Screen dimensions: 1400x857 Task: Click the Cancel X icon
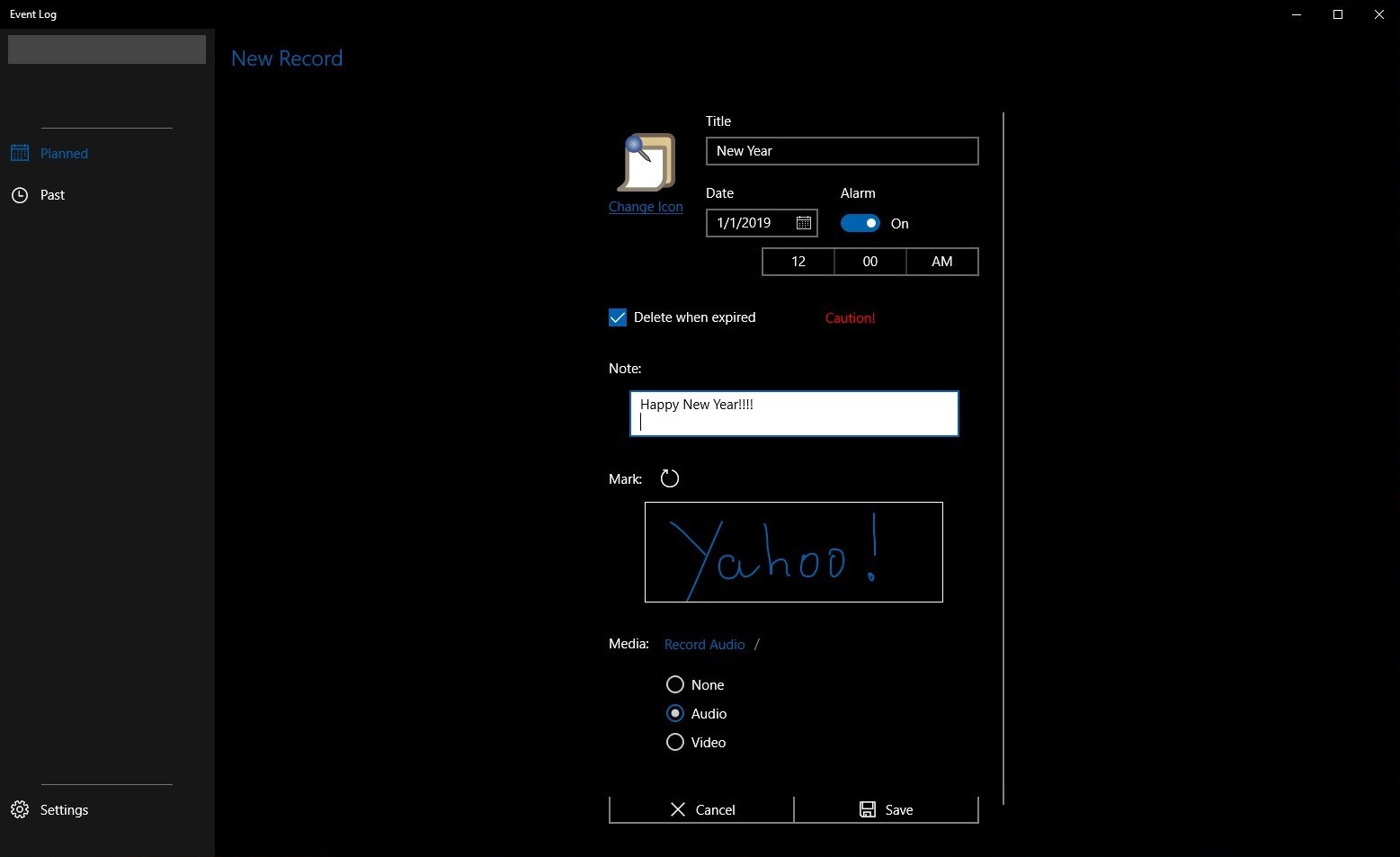click(x=678, y=809)
